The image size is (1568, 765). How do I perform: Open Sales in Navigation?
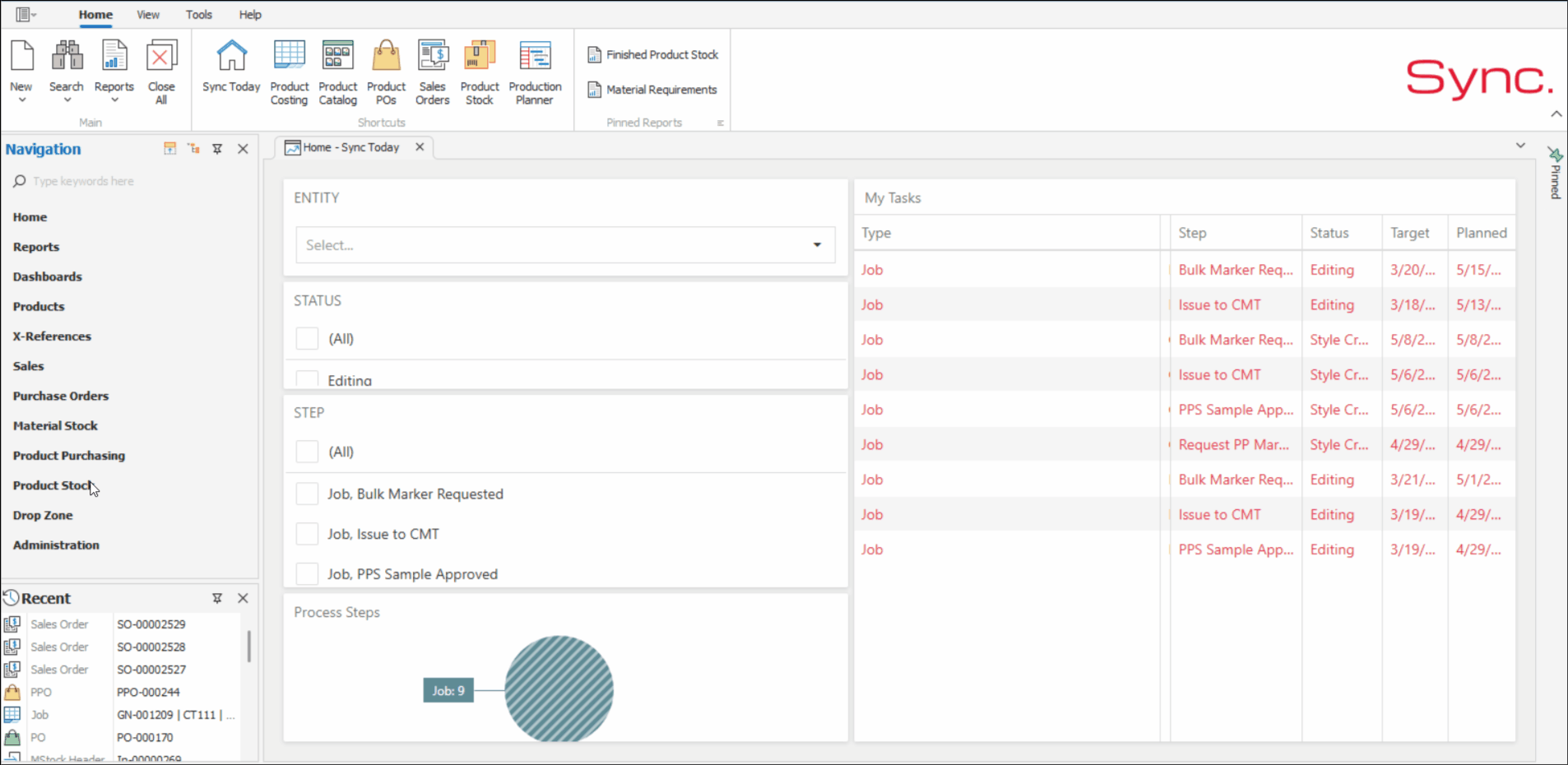point(28,366)
